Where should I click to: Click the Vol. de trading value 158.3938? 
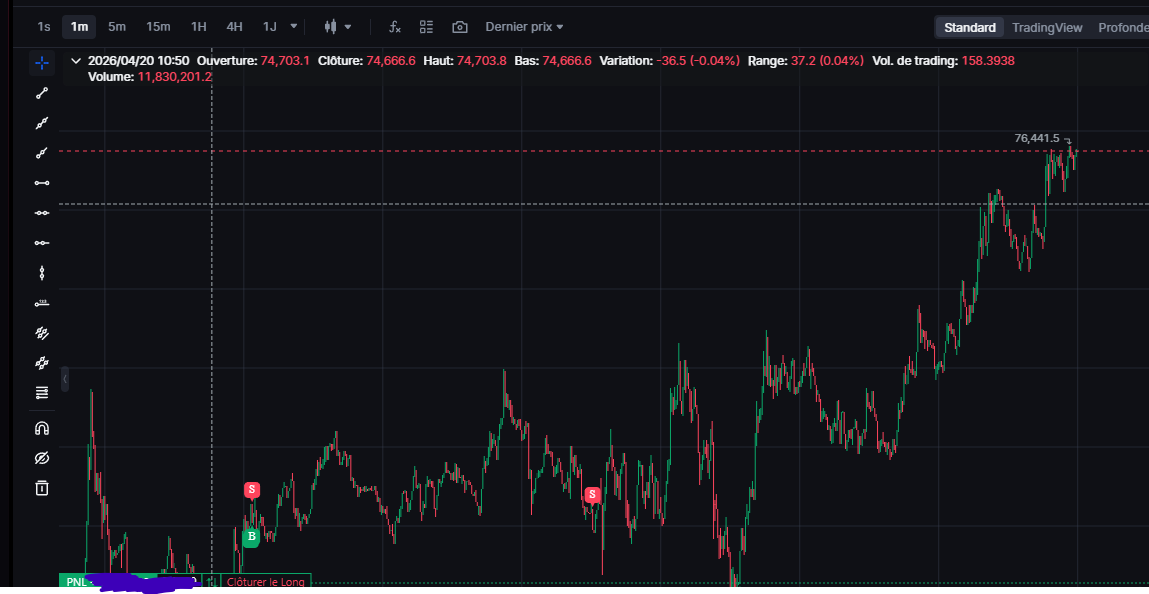click(x=988, y=61)
